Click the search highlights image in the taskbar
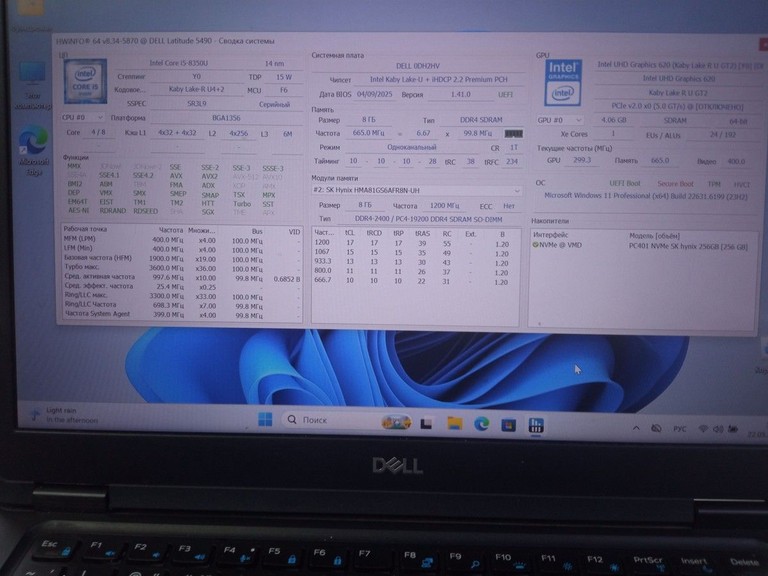Viewport: 768px width, 576px height. 396,422
